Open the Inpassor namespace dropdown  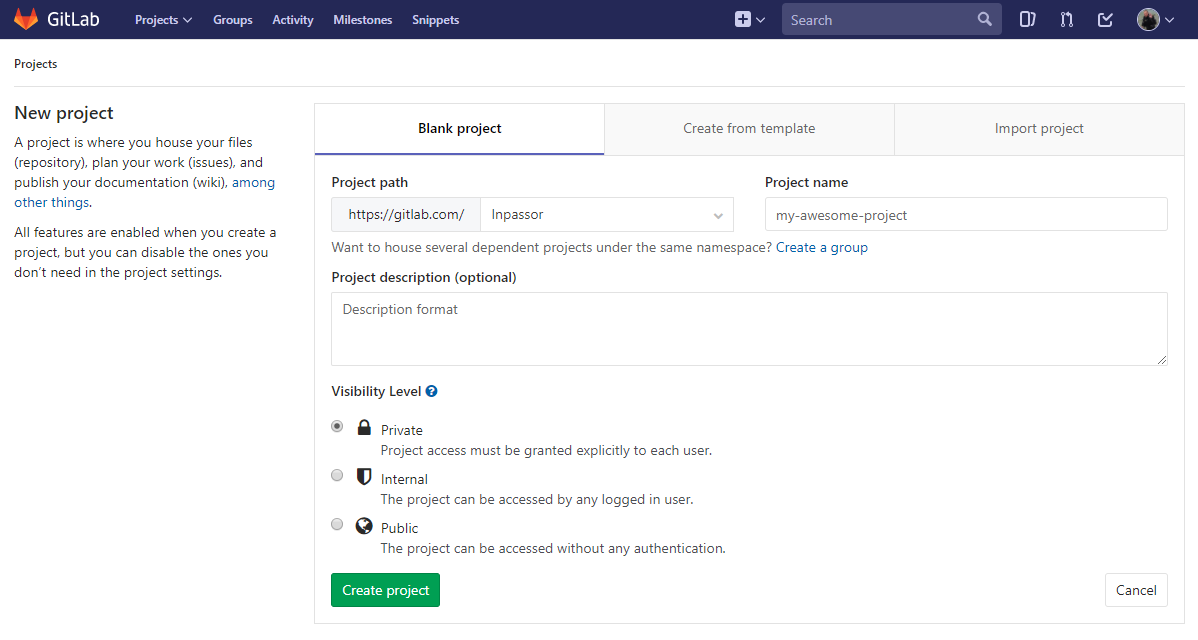coord(606,215)
